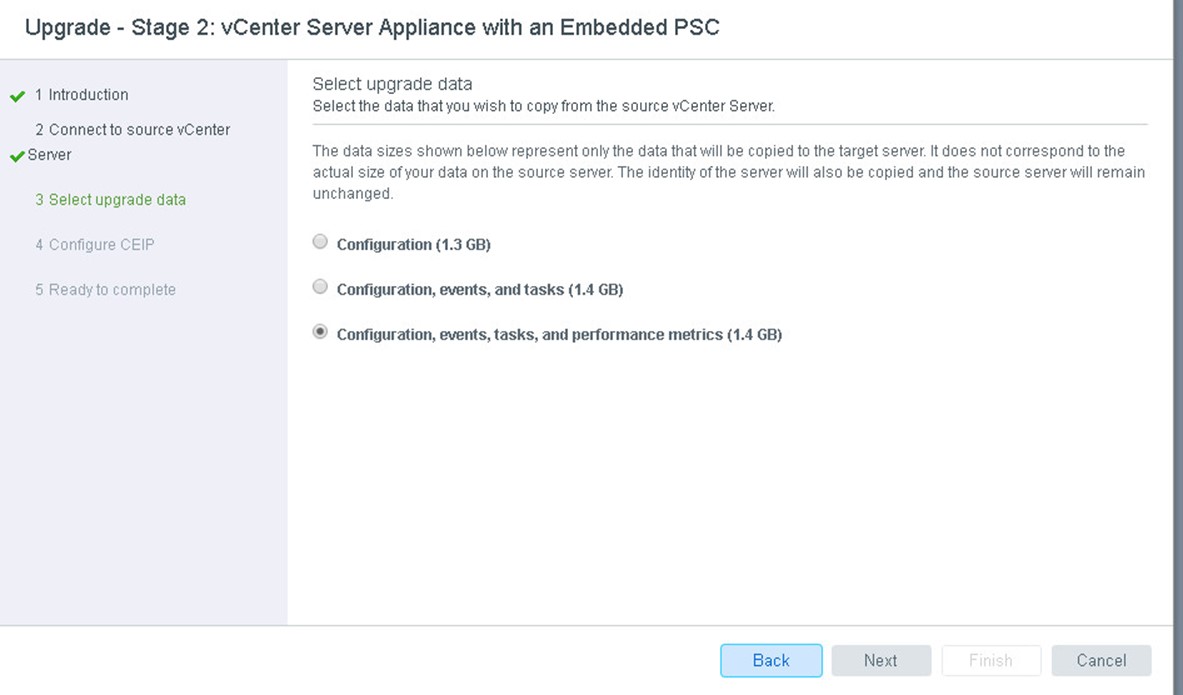Select the Configuration (1.3 GB) radio button

point(320,241)
